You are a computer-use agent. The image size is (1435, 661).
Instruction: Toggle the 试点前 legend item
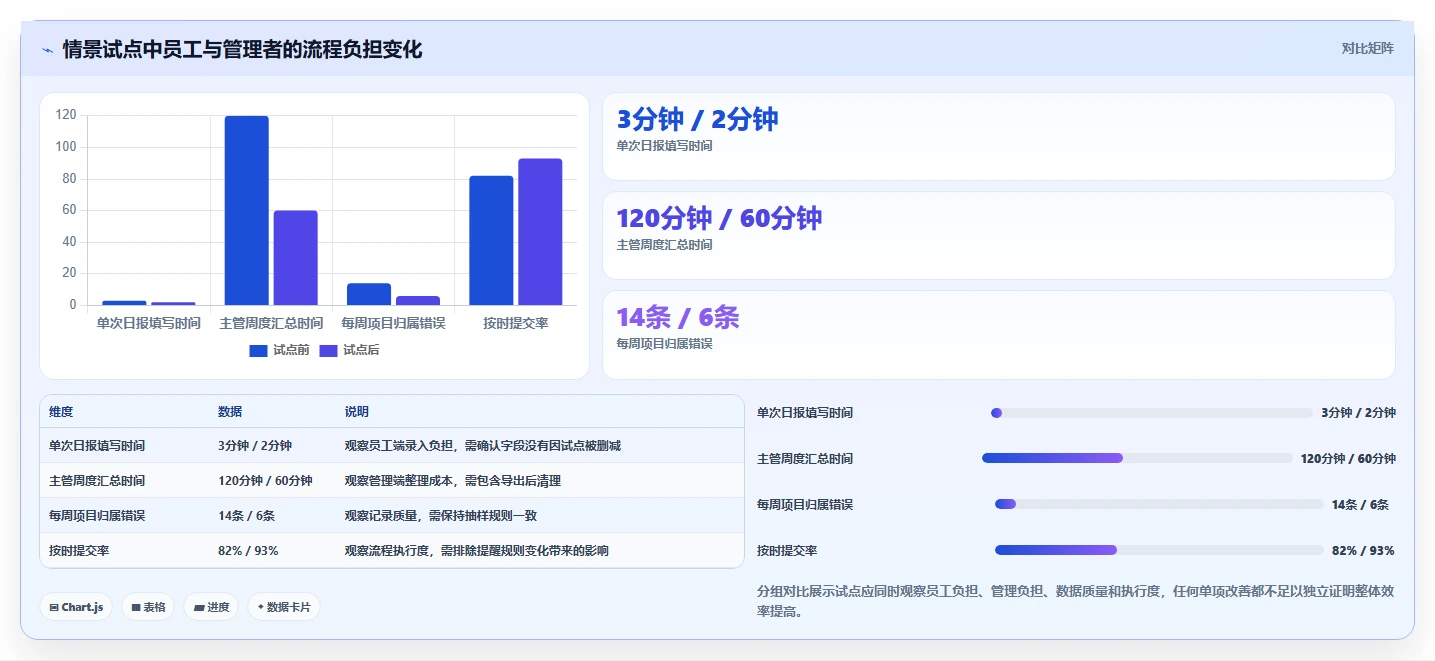click(279, 350)
